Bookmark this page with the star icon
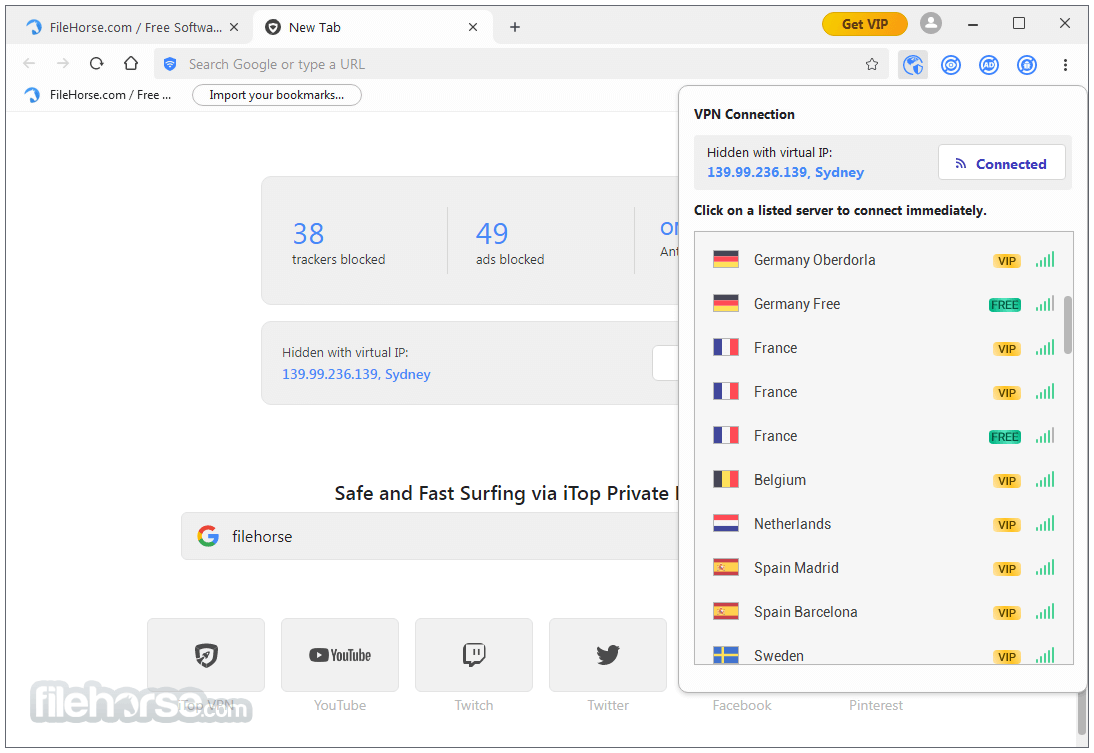This screenshot has height=753, width=1094. [872, 65]
